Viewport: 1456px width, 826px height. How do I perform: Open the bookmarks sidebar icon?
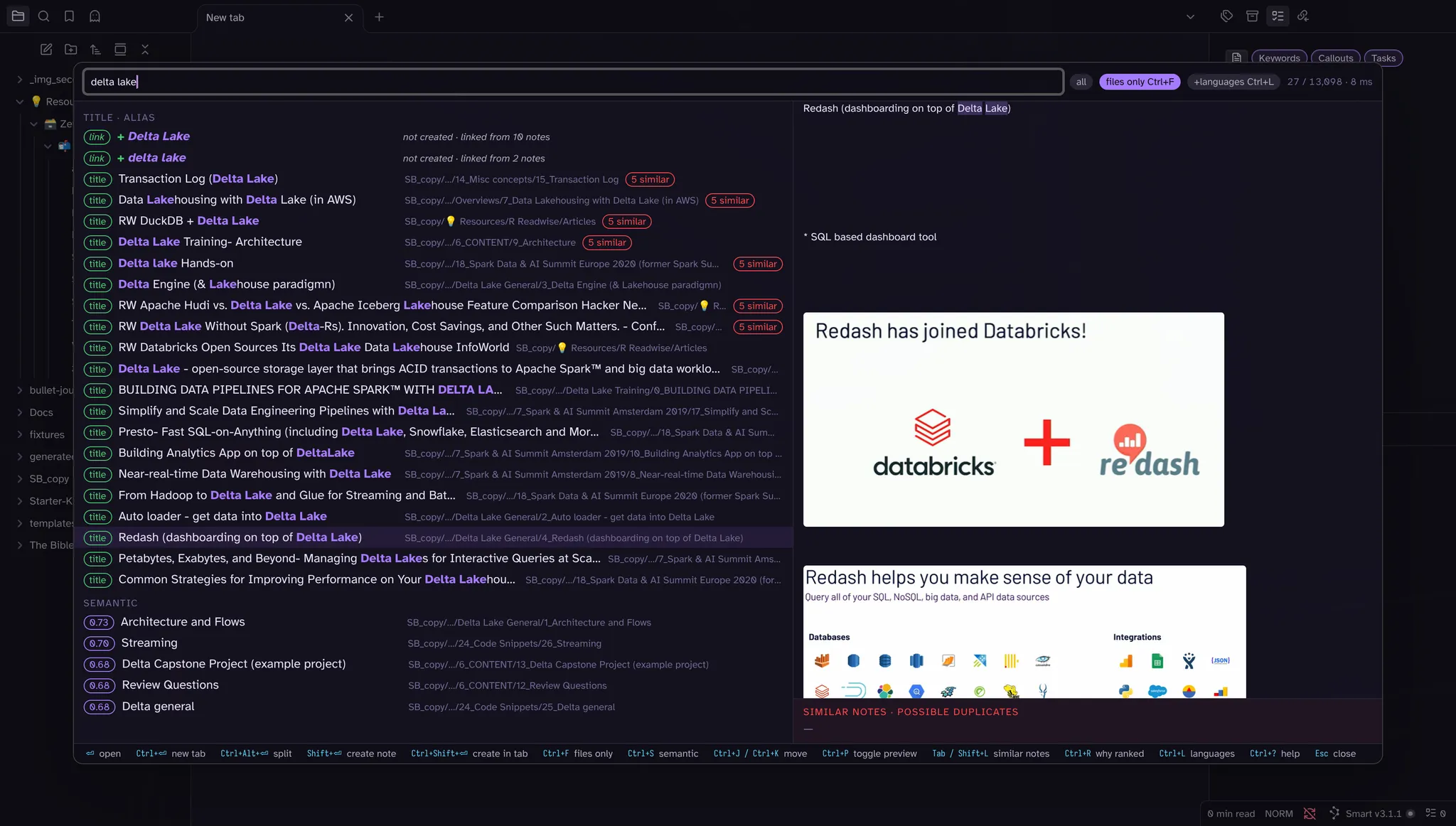[x=69, y=16]
